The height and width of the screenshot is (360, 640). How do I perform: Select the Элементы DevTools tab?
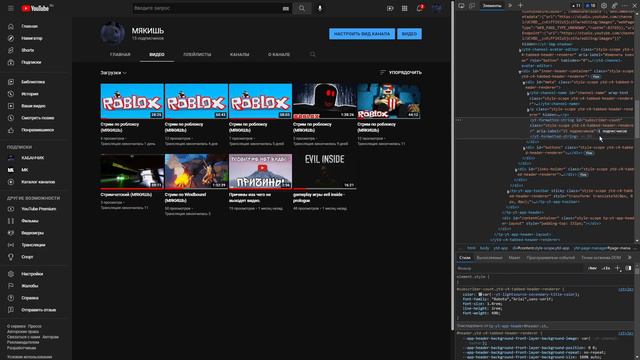tap(492, 6)
